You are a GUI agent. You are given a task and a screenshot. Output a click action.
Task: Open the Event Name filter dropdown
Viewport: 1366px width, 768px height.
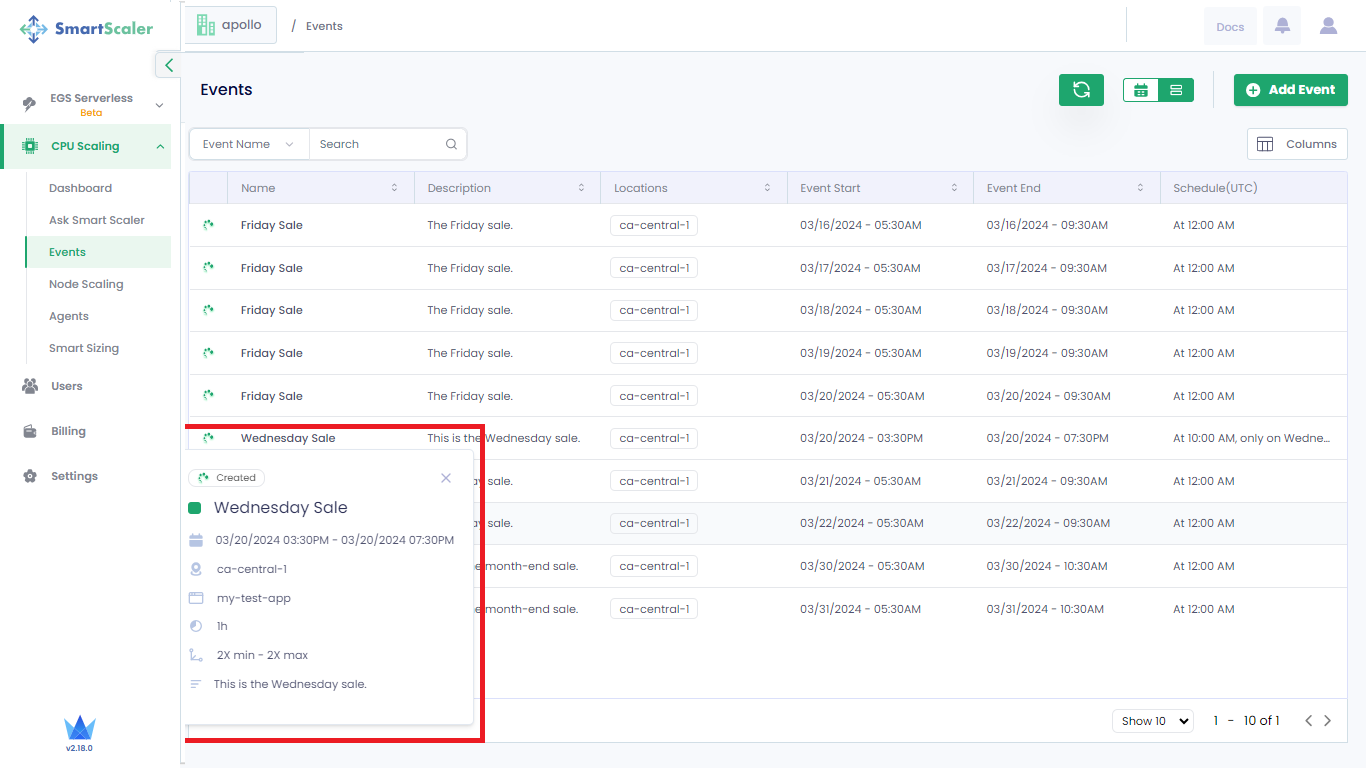248,144
